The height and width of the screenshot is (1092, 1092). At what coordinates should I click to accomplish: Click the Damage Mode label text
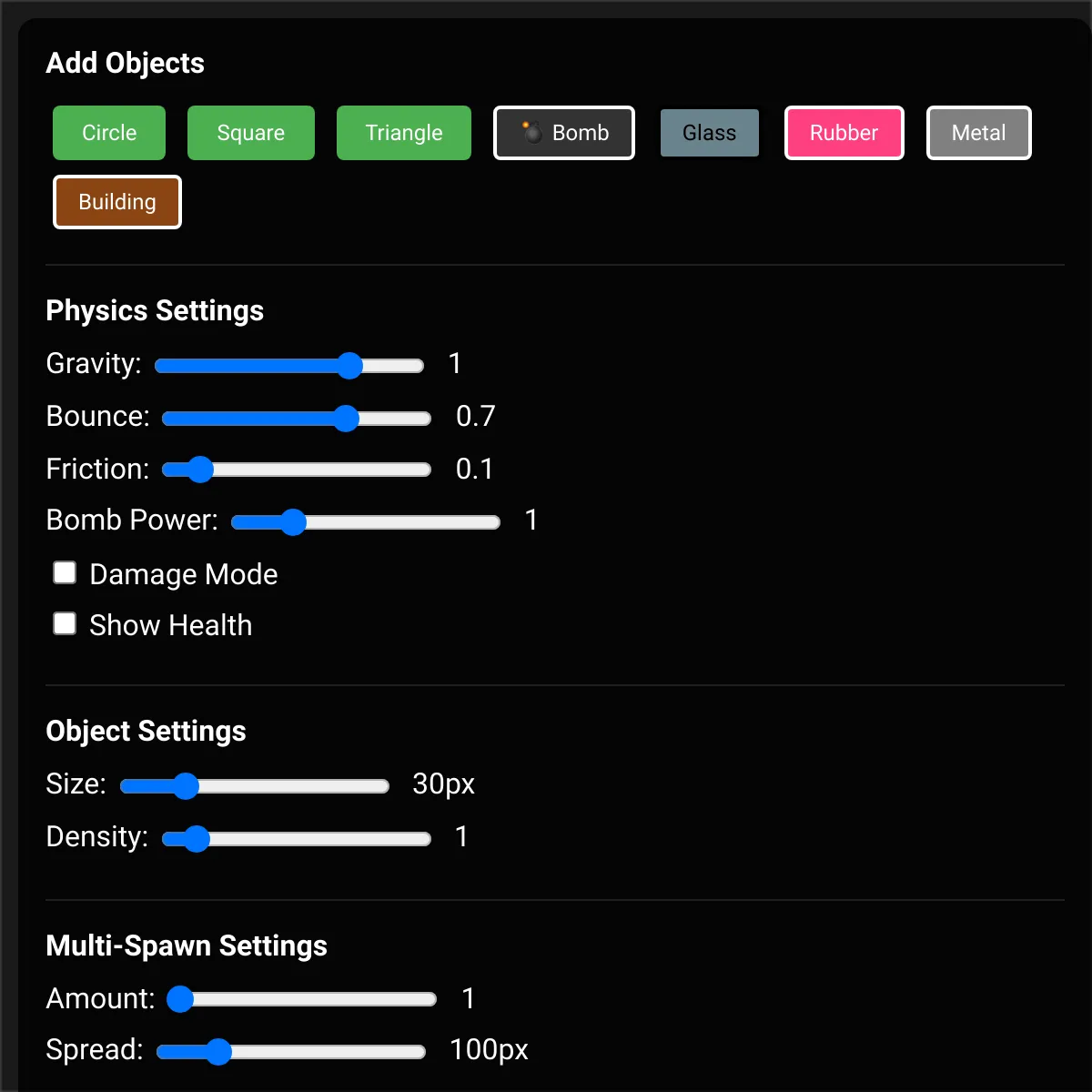pyautogui.click(x=183, y=574)
